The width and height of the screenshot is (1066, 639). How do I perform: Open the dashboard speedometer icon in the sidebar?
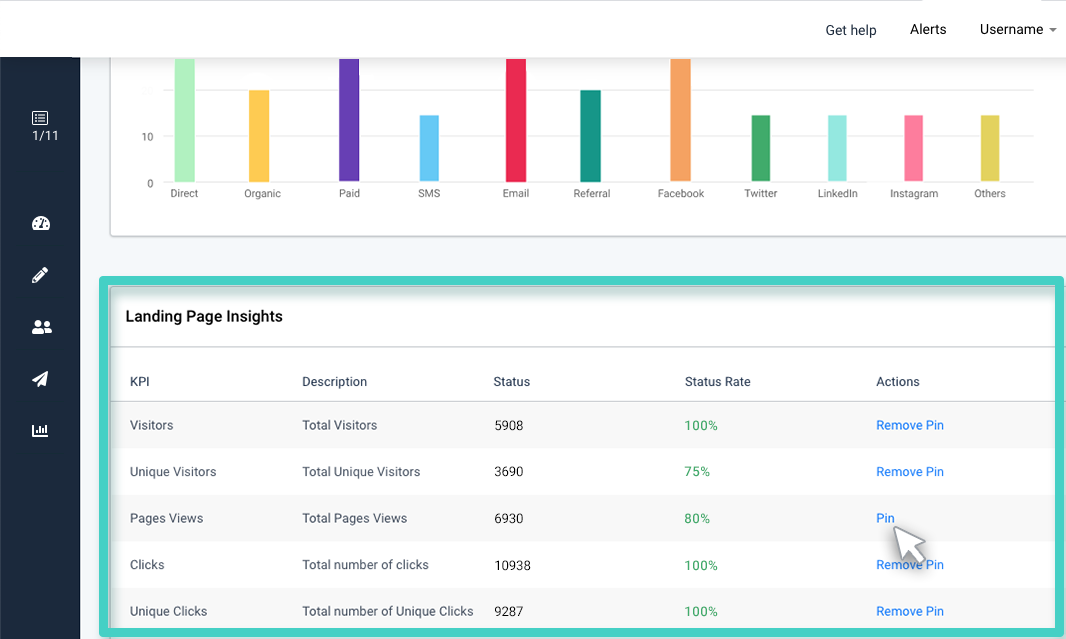(x=41, y=224)
